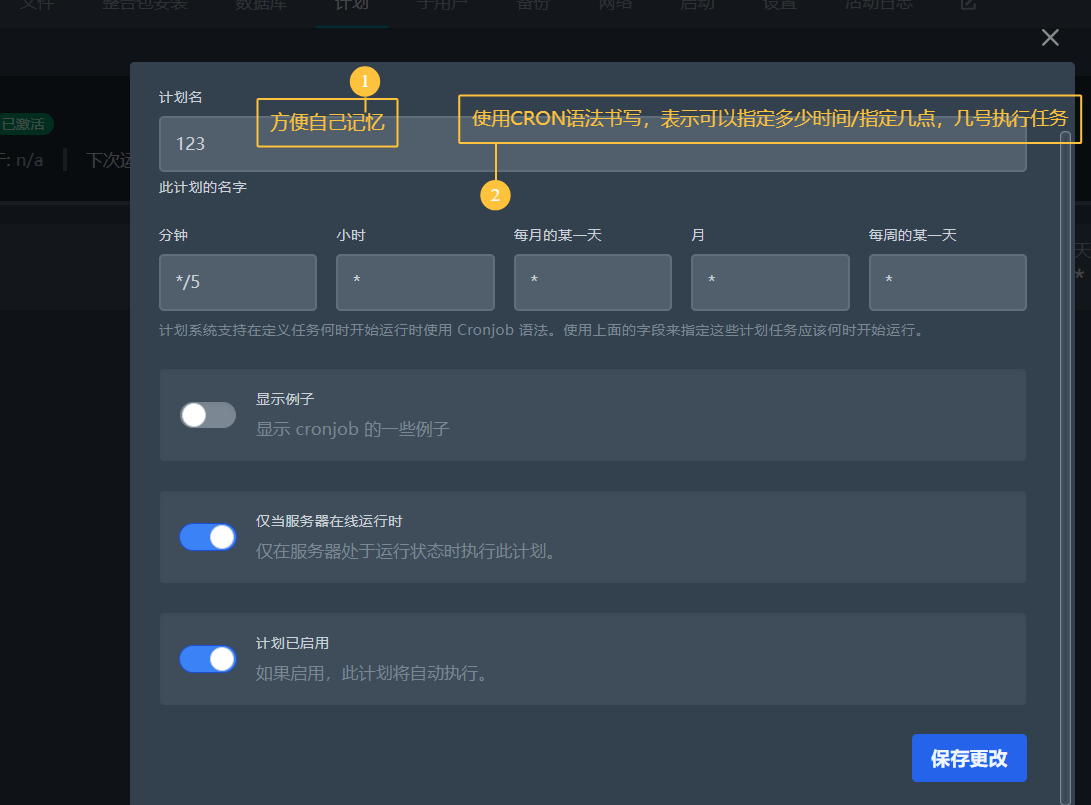
Task: Click the 方便自己记忆 annotation box
Action: 327,123
